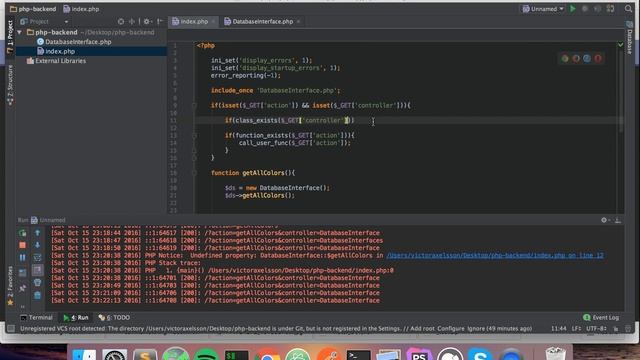Place cursor on line 11 class_exists code
Viewport: 640px width, 360px height.
pos(290,120)
